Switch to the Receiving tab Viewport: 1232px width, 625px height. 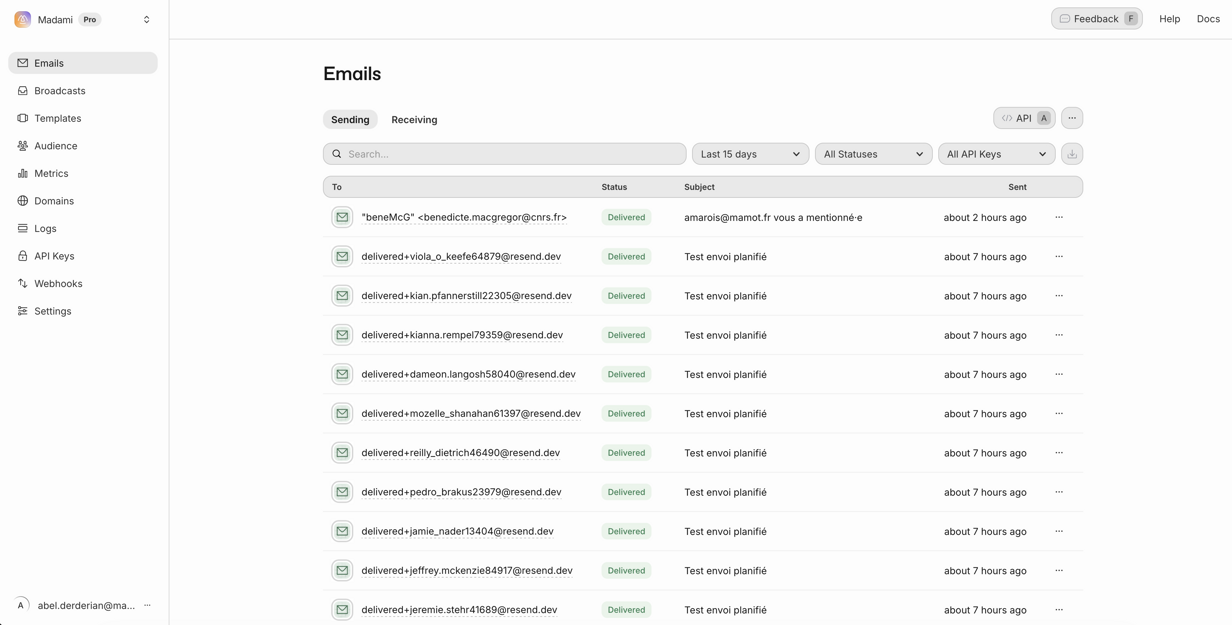(x=414, y=120)
